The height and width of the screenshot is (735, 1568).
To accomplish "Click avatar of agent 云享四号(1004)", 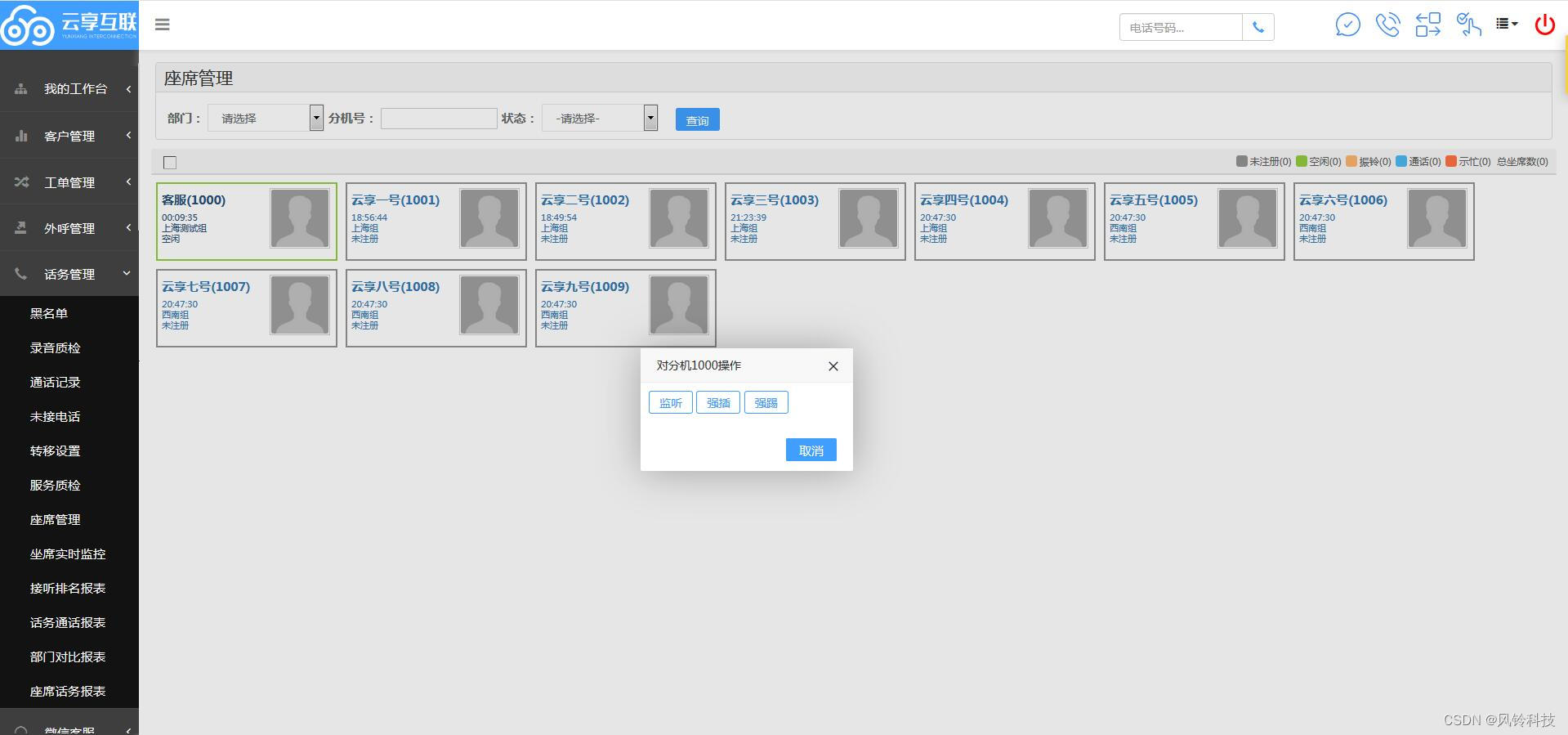I will point(1058,218).
